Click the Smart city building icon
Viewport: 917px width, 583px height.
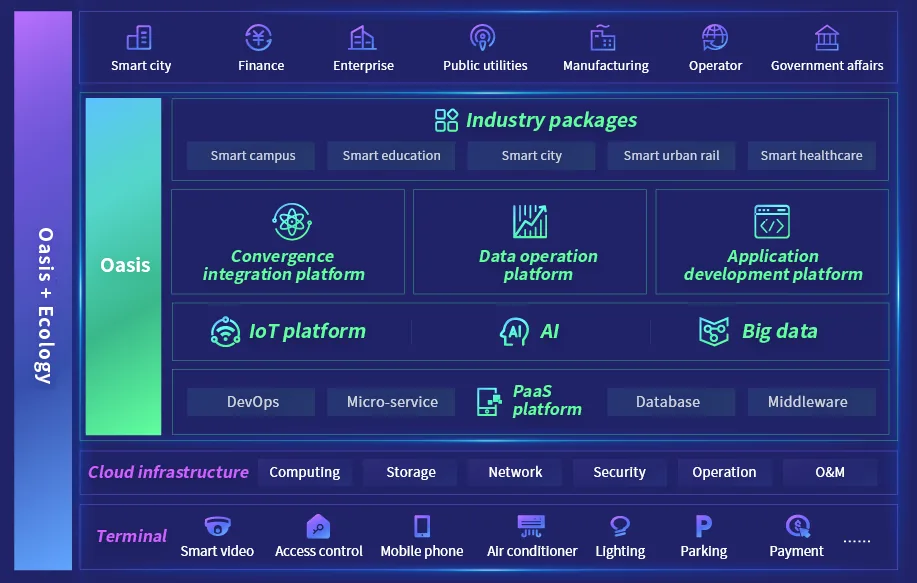pyautogui.click(x=139, y=38)
